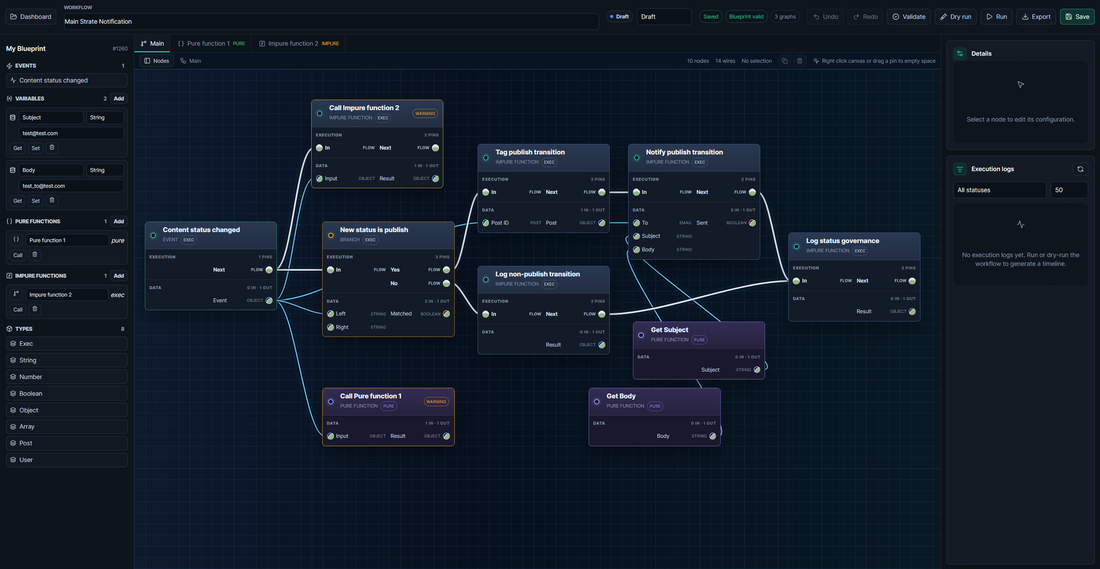Click the Next flow pin on Content status changed

(269, 269)
